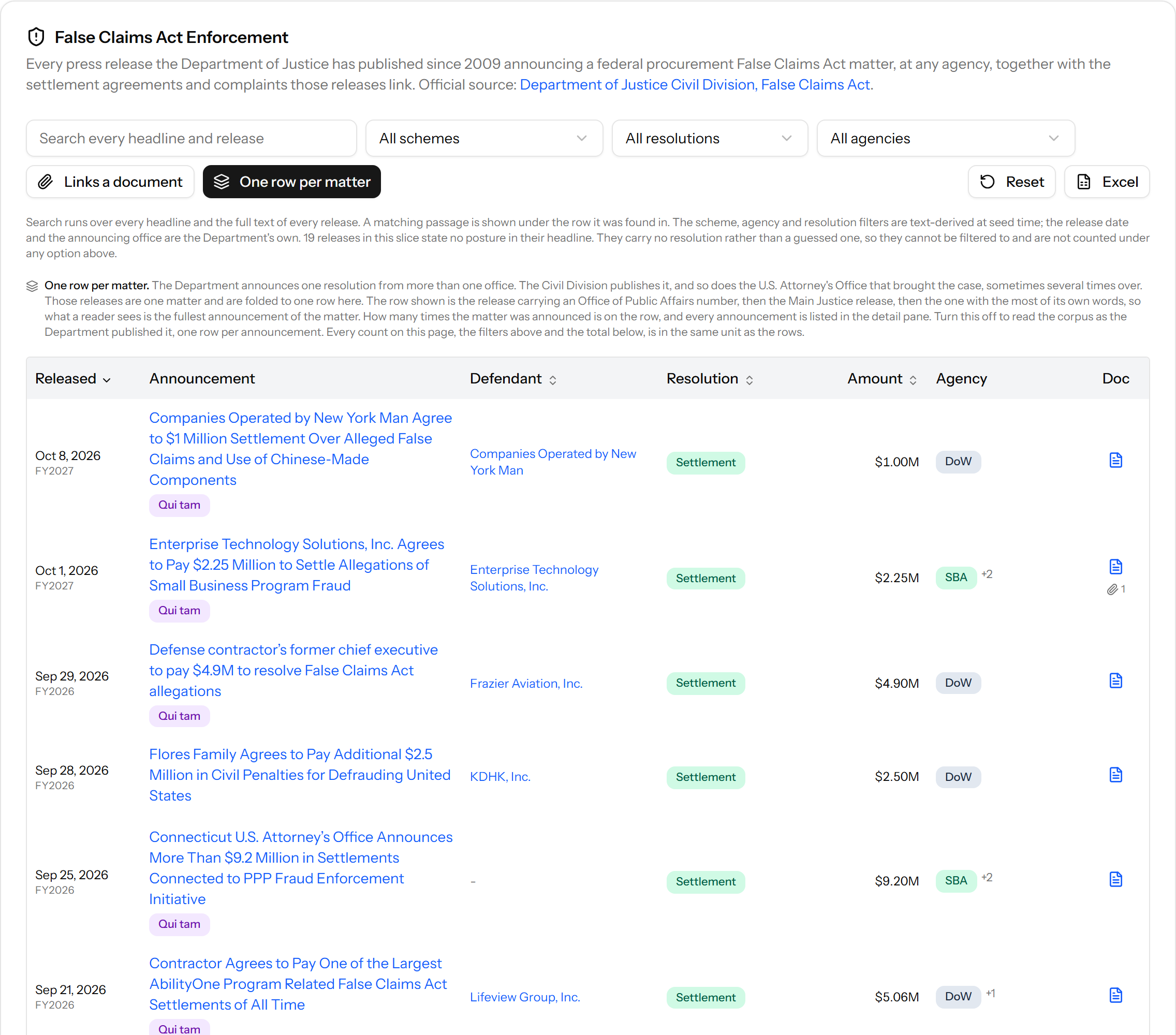The width and height of the screenshot is (1176, 1035).
Task: Open the All resolutions dropdown
Action: (x=710, y=138)
